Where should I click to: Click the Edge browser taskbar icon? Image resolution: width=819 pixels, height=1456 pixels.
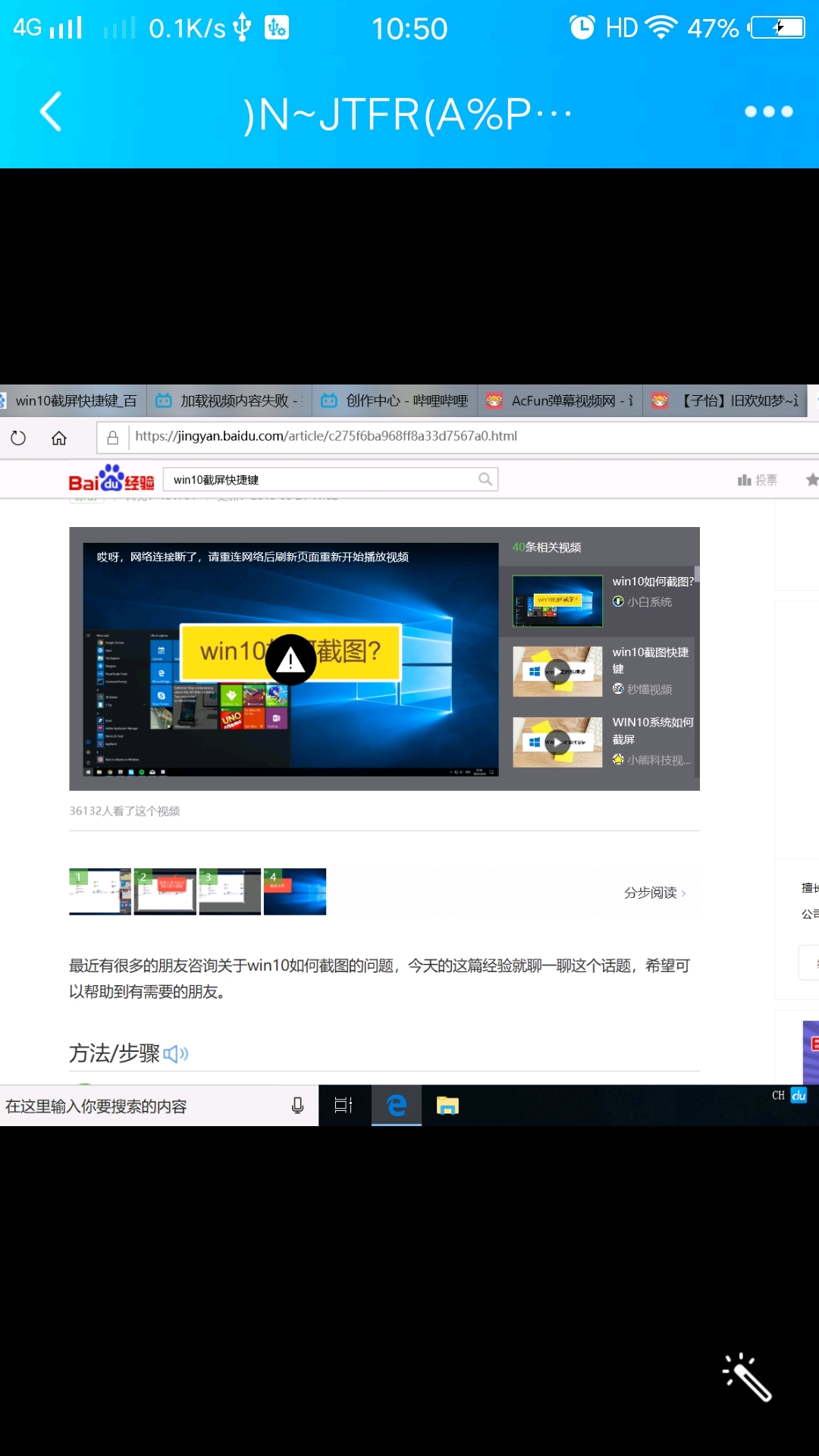click(397, 1106)
